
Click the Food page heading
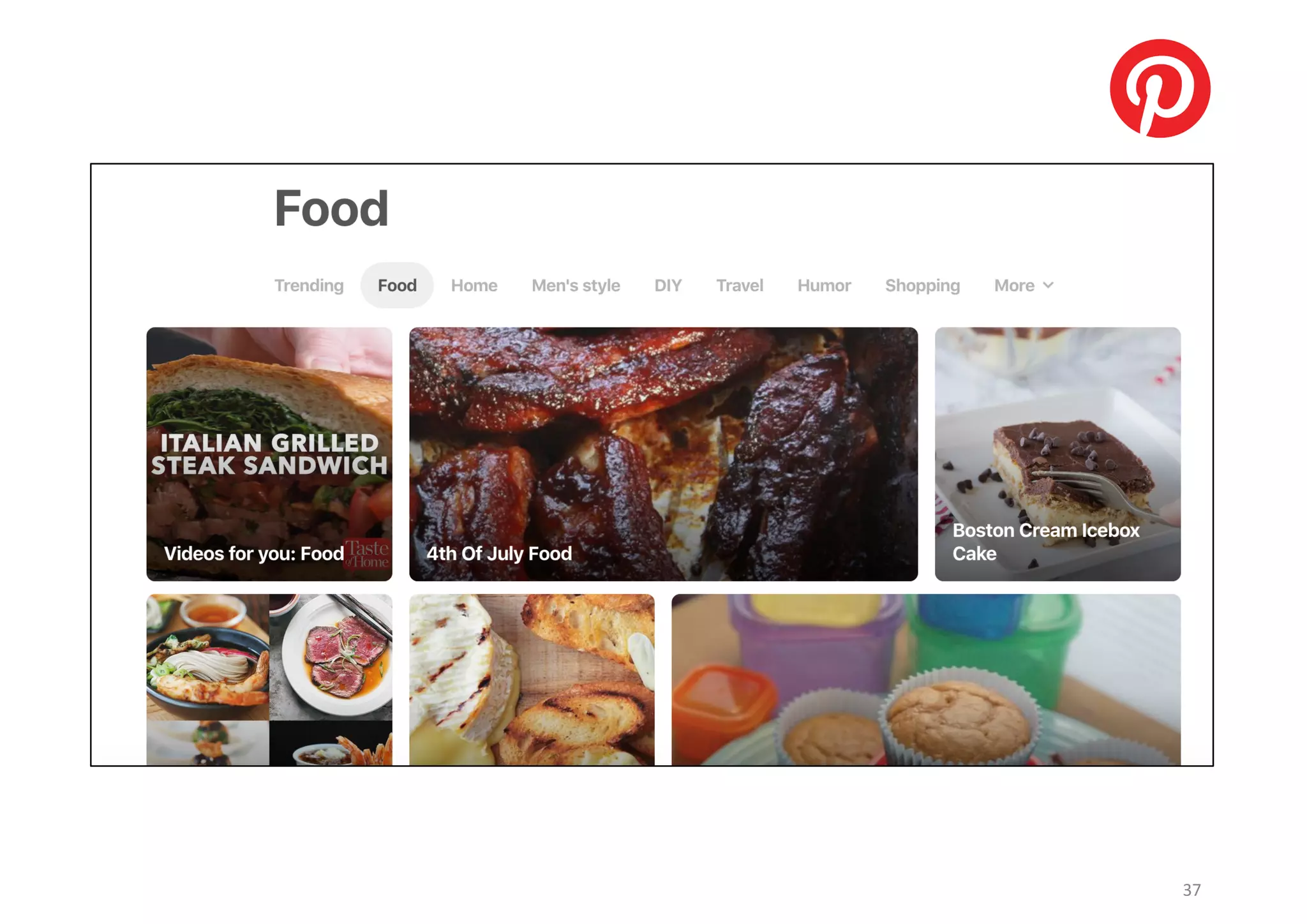point(331,208)
